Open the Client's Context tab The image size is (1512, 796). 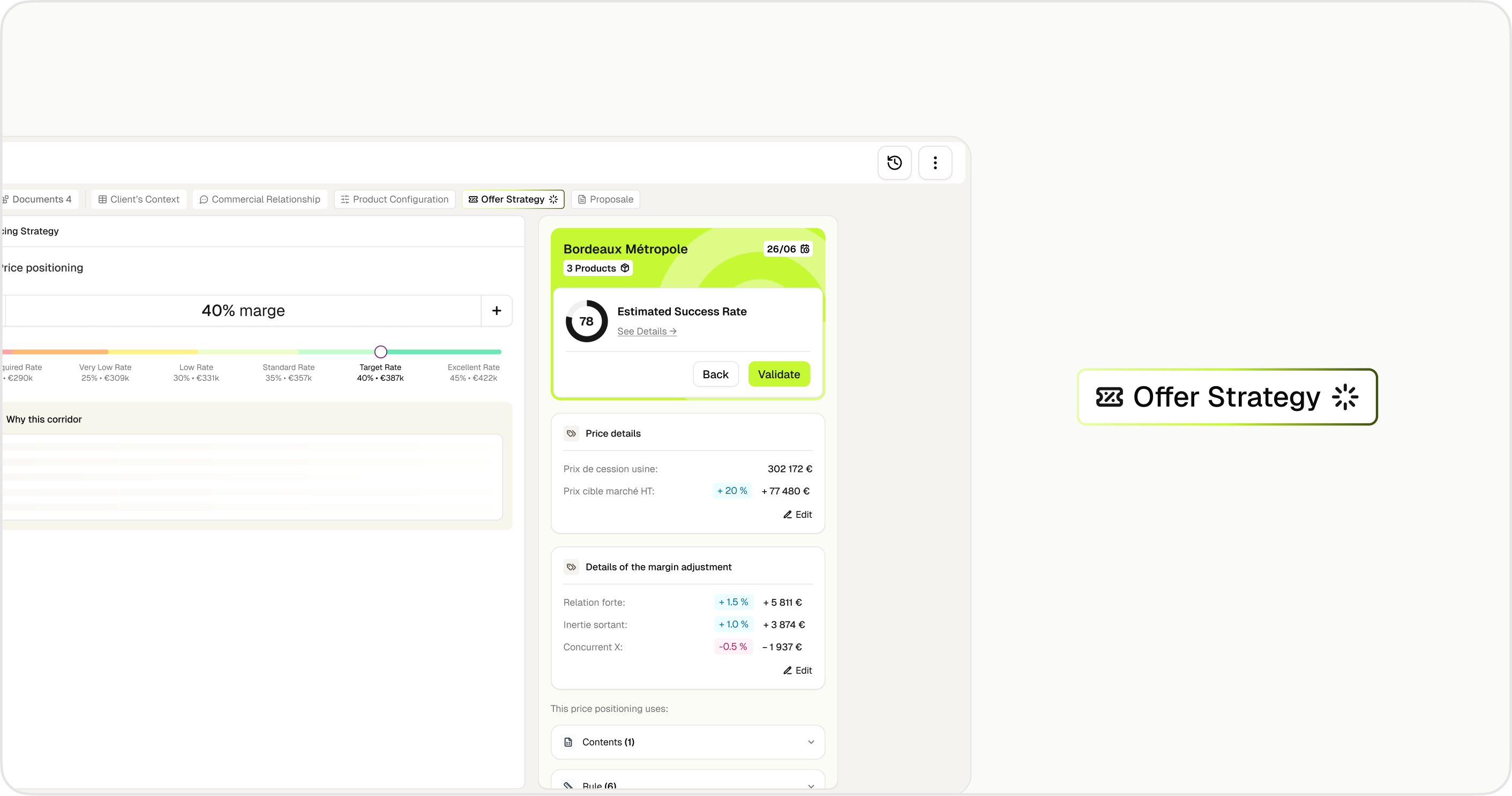point(139,200)
